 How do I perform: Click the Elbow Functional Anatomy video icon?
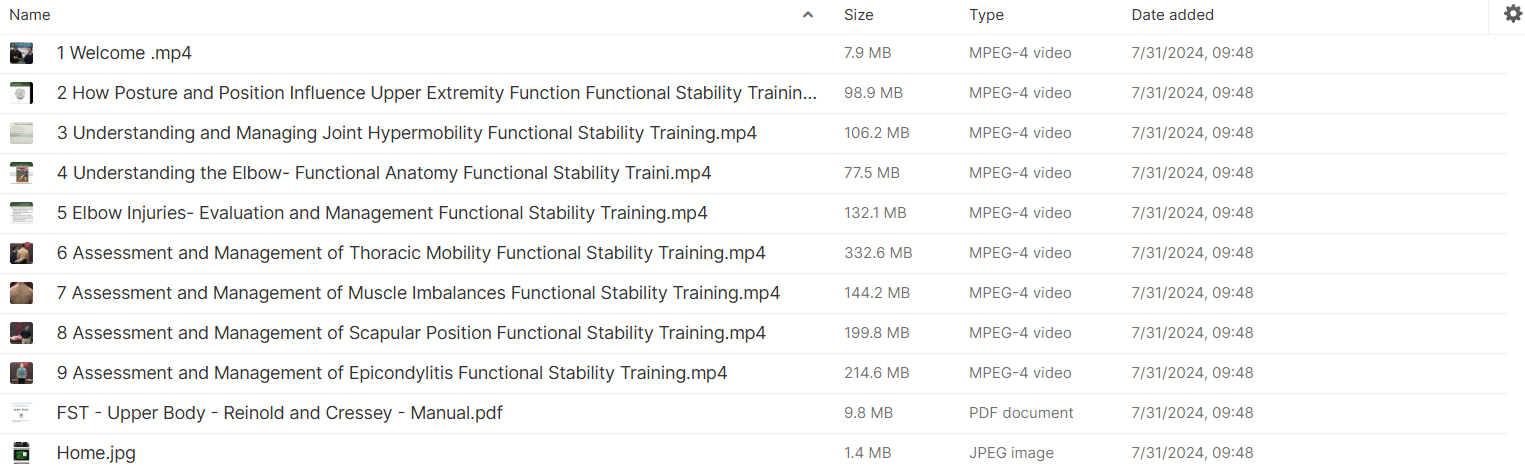[x=21, y=173]
